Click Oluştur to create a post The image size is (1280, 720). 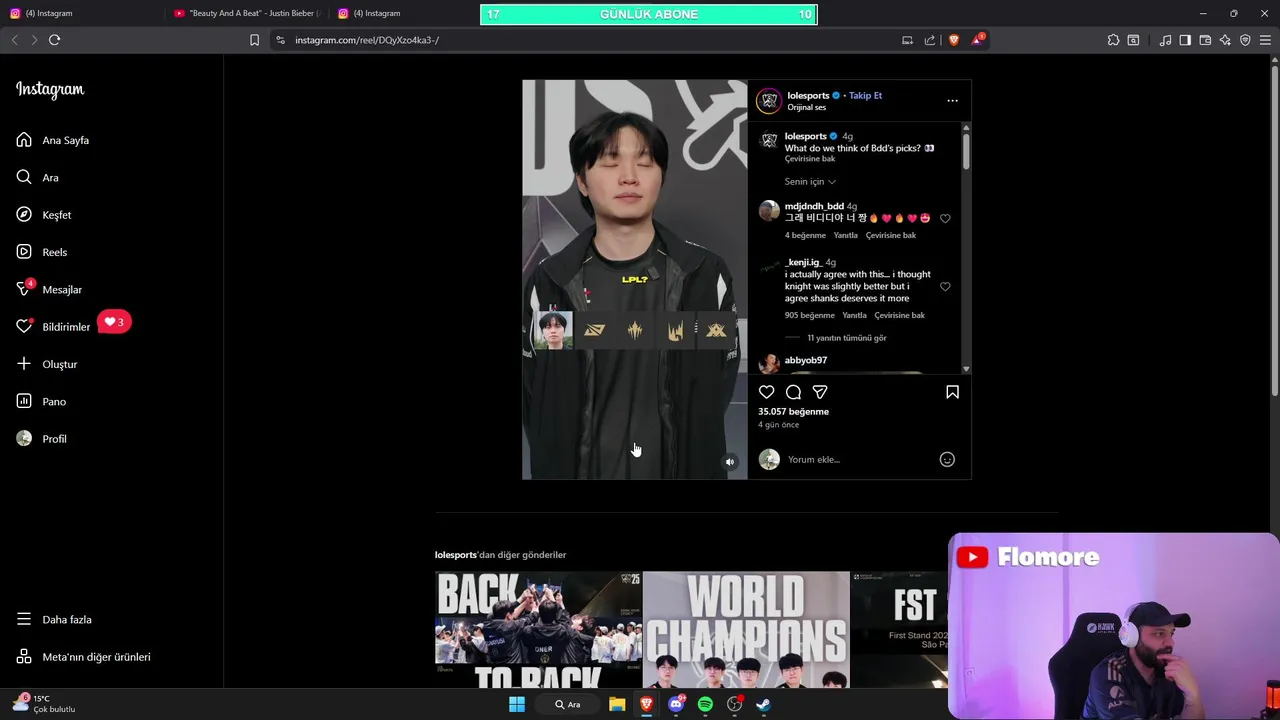click(x=47, y=364)
